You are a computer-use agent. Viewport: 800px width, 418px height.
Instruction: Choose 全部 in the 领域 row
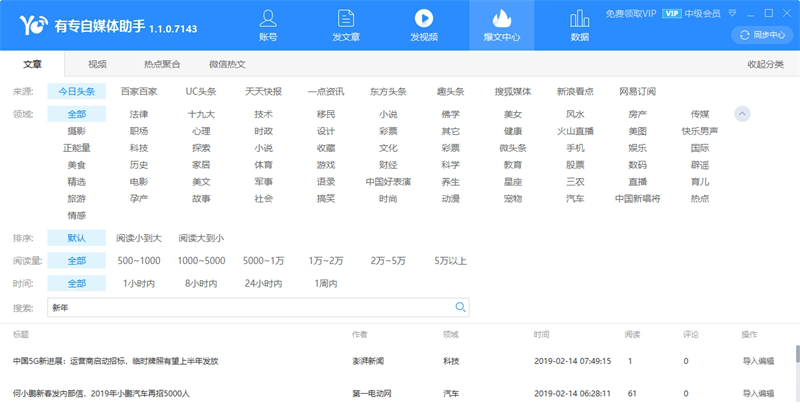coord(77,114)
